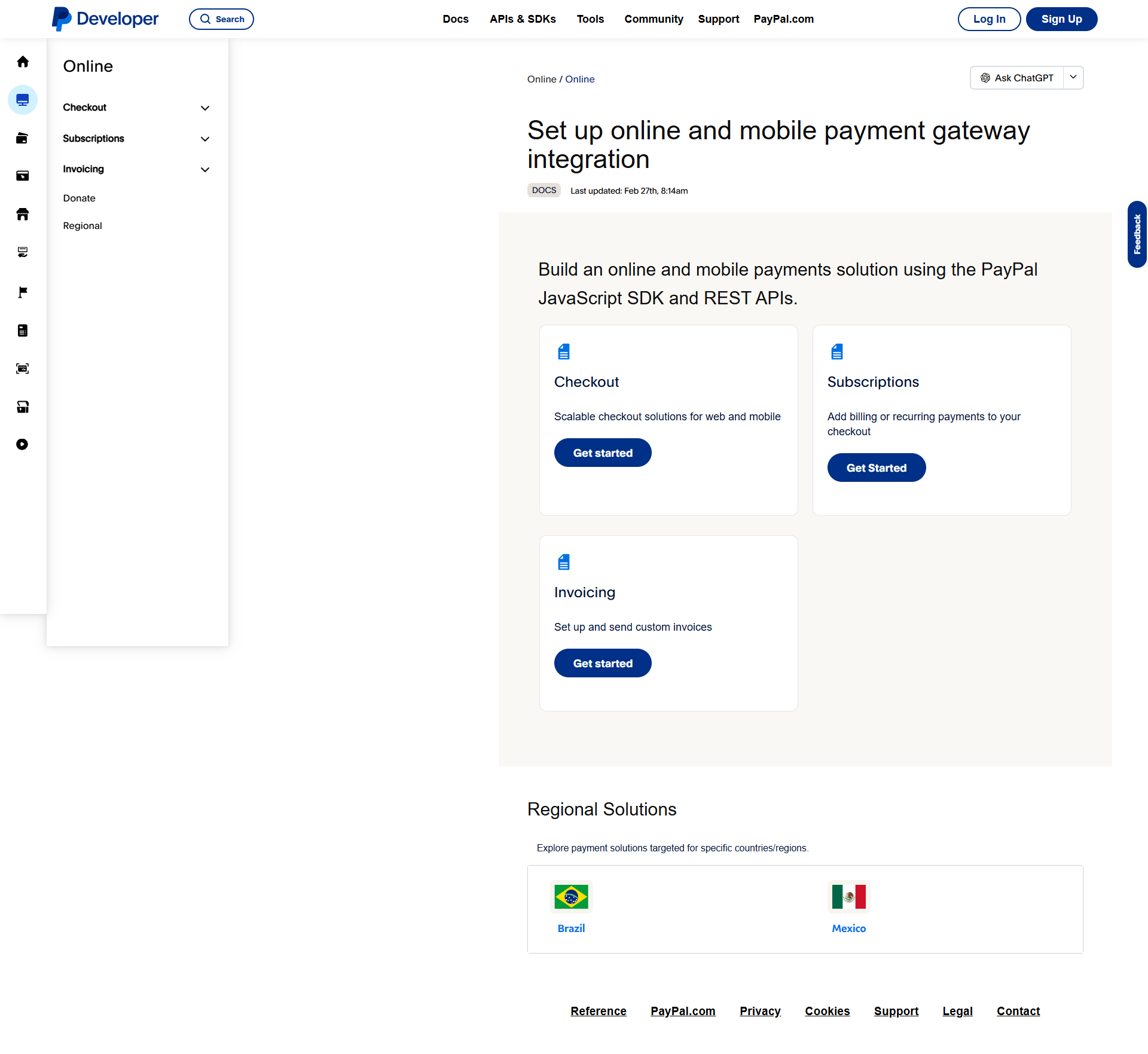Click the blue Online breadcrumb link
Screen dimensions: 1148x1054
pos(580,79)
